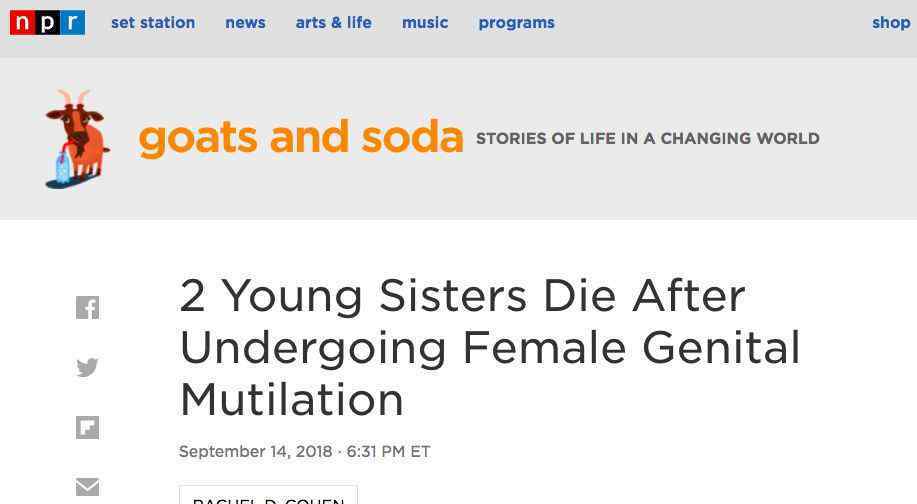Open the news menu
This screenshot has width=917, height=504.
pyautogui.click(x=246, y=23)
